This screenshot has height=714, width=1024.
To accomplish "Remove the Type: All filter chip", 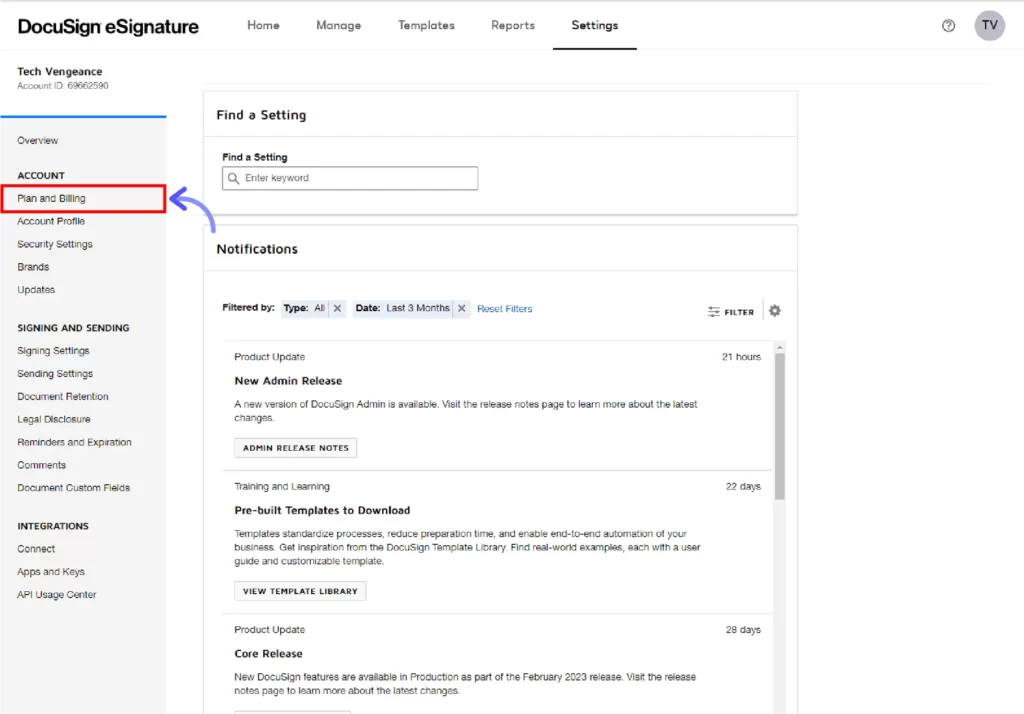I will click(337, 308).
